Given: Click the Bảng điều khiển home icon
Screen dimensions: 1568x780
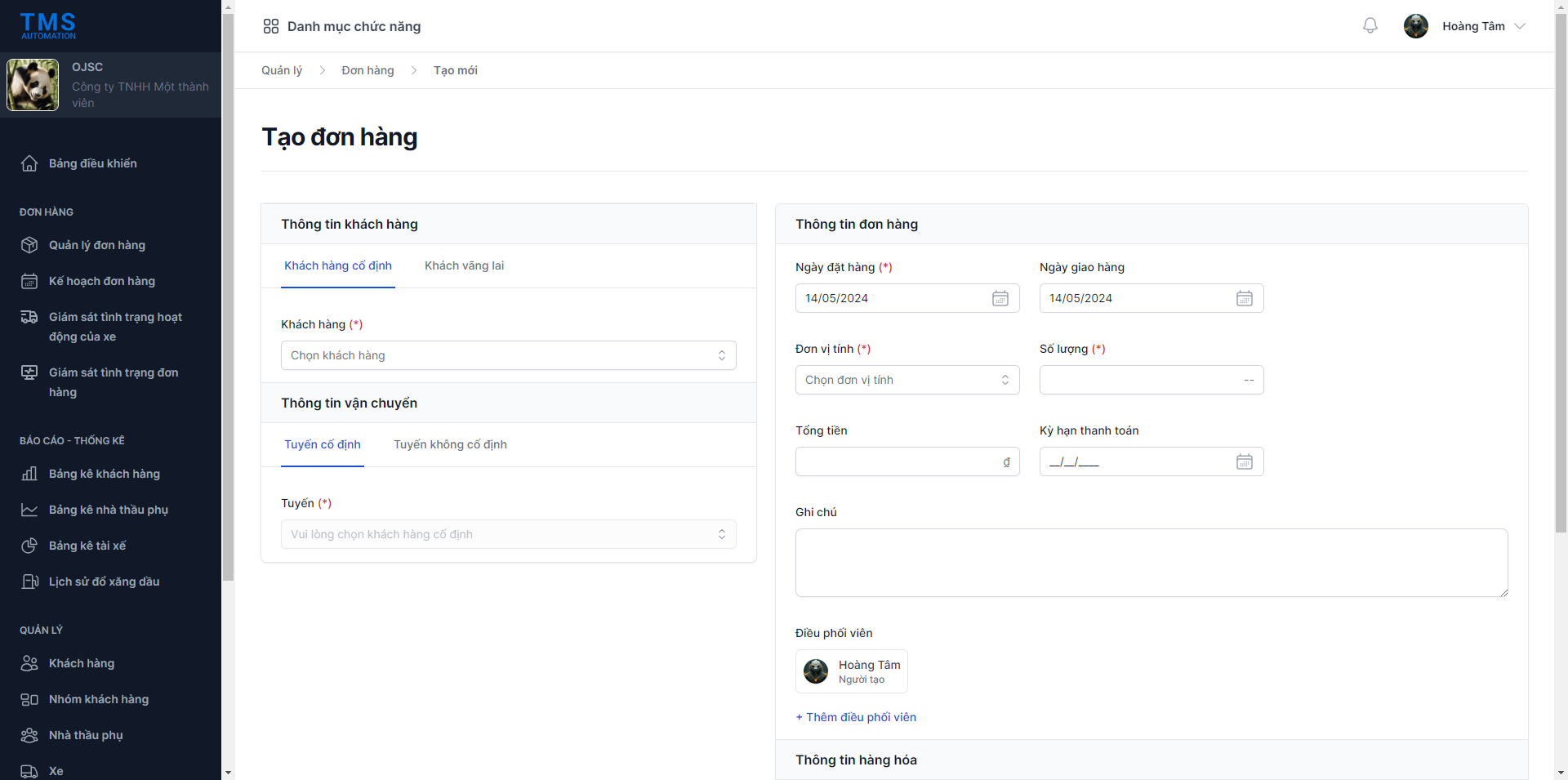Looking at the screenshot, I should [x=29, y=163].
